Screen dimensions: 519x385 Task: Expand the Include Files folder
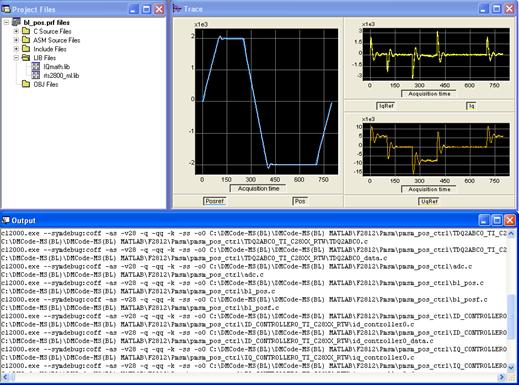coord(16,49)
